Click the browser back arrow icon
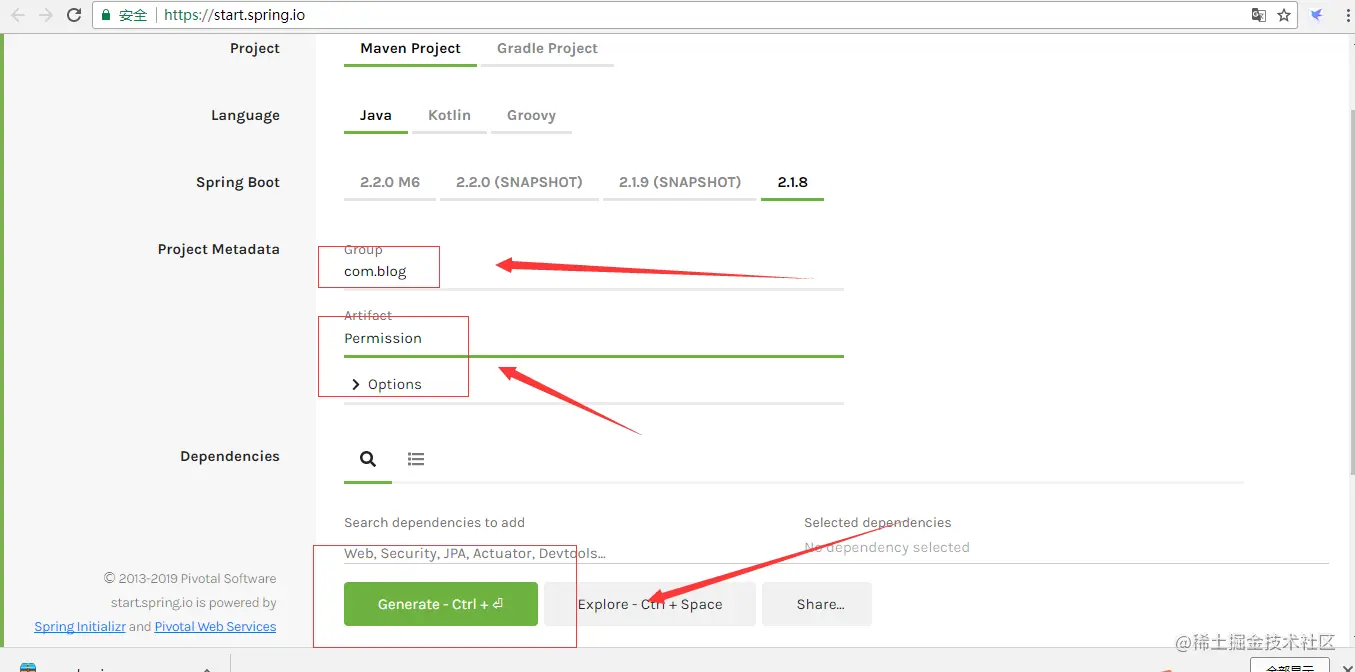Image resolution: width=1355 pixels, height=672 pixels. [x=18, y=15]
